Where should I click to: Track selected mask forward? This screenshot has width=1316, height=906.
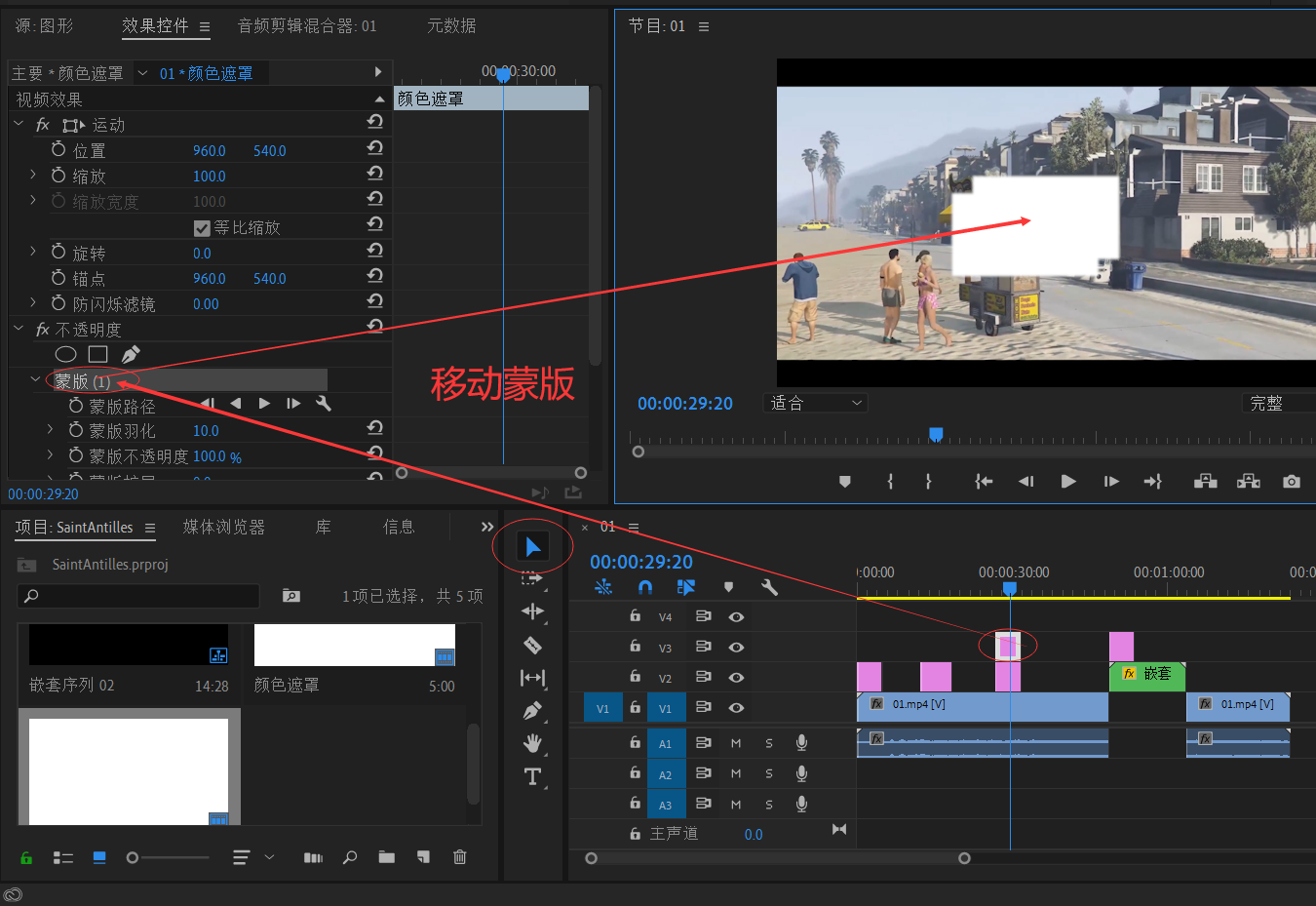pos(264,403)
